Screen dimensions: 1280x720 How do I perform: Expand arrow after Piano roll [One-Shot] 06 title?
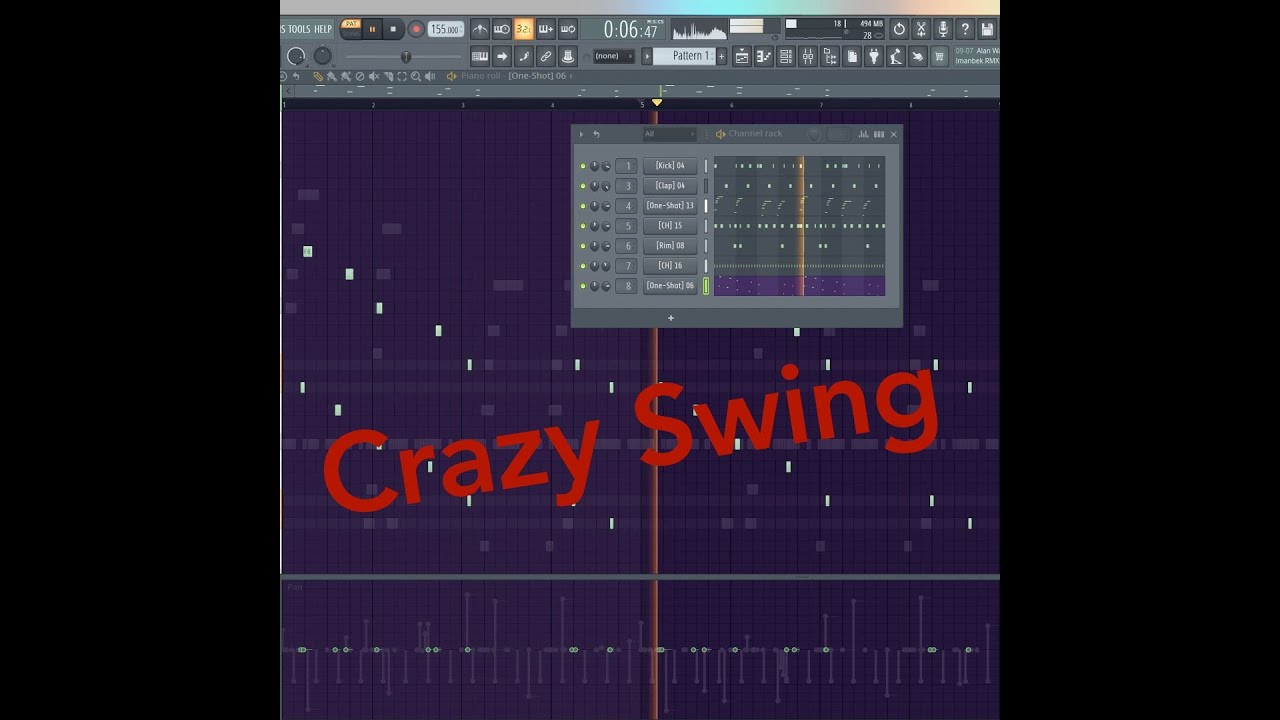[571, 76]
